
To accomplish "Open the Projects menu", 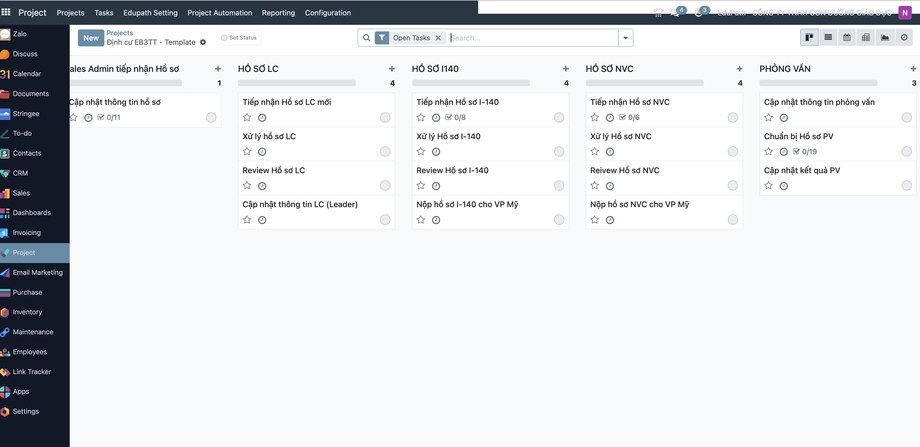I will tap(70, 12).
